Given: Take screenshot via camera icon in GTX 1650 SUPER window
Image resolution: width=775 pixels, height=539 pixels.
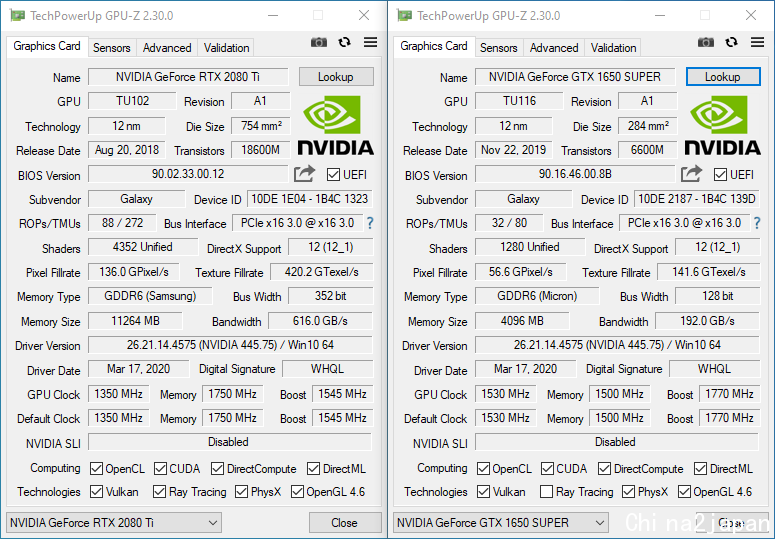Looking at the screenshot, I should (706, 42).
